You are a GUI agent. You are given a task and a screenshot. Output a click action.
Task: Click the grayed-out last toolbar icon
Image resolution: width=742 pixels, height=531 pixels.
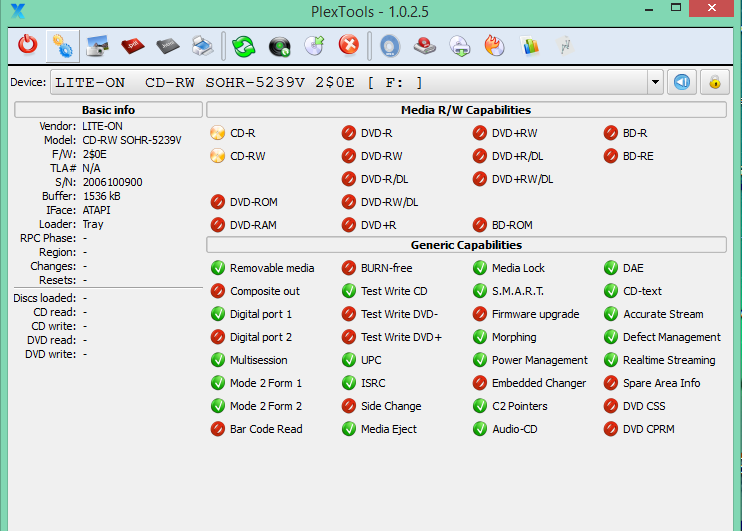pyautogui.click(x=565, y=46)
